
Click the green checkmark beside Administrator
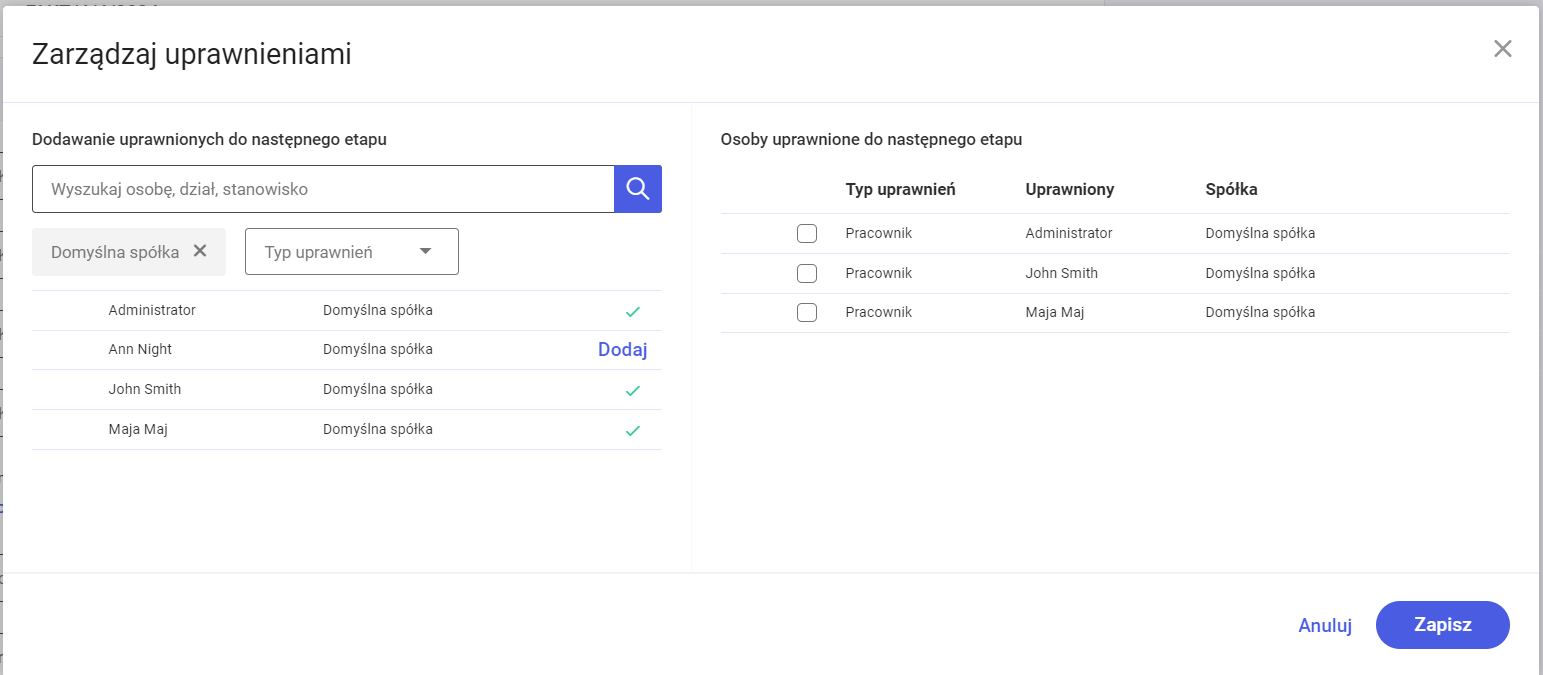coord(632,311)
